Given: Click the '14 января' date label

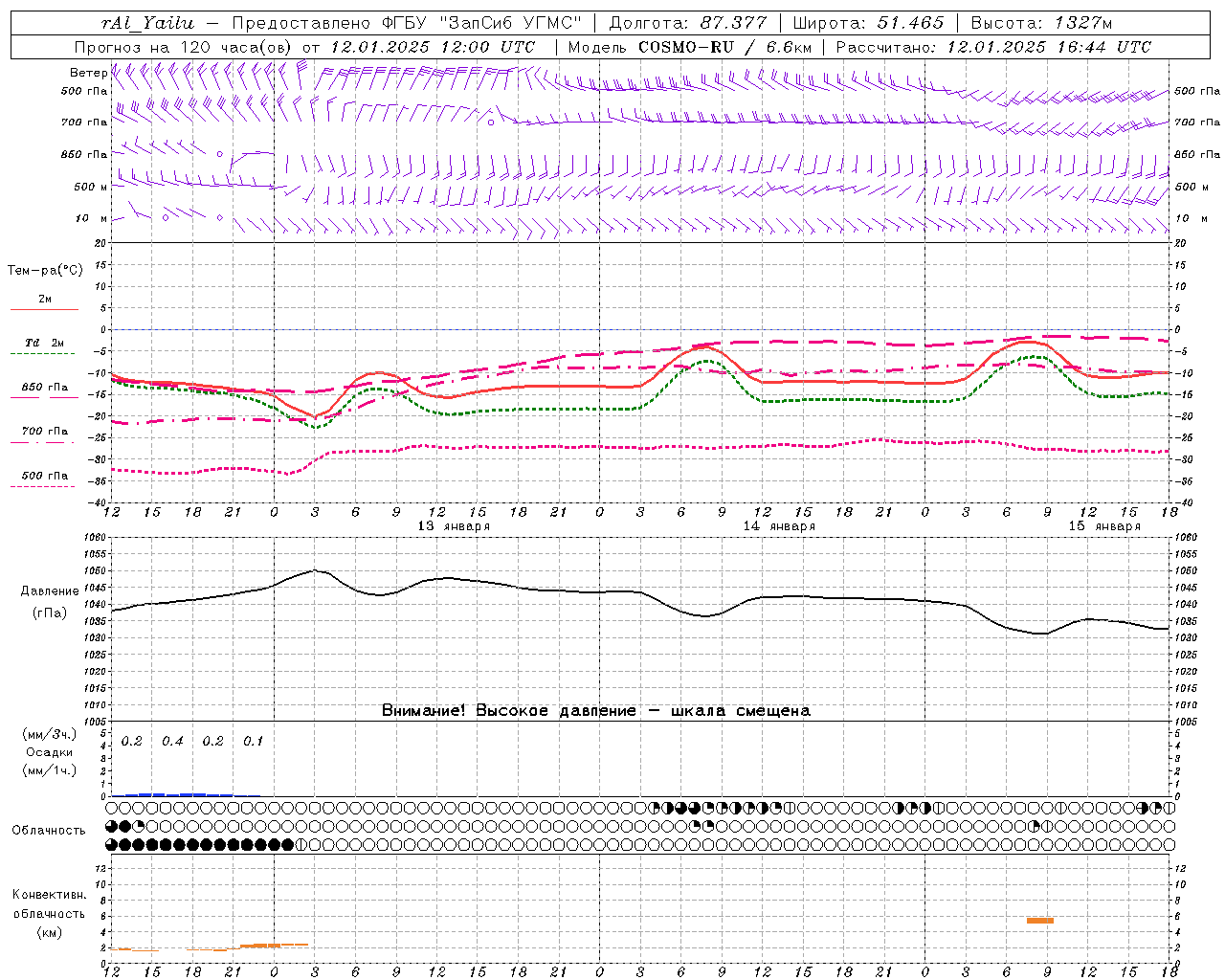Looking at the screenshot, I should point(779,526).
